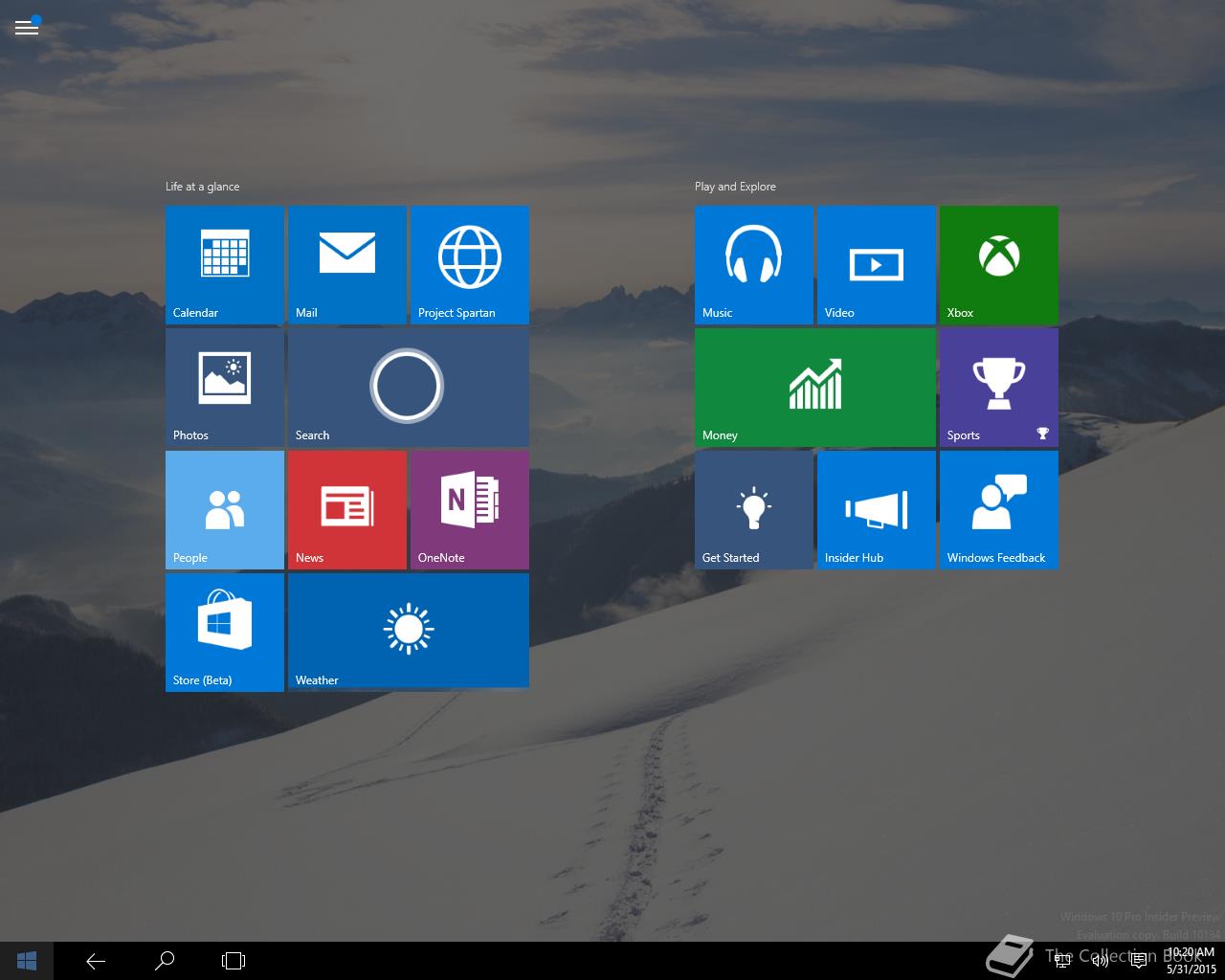Open the Music tile
1225x980 pixels.
[x=754, y=265]
